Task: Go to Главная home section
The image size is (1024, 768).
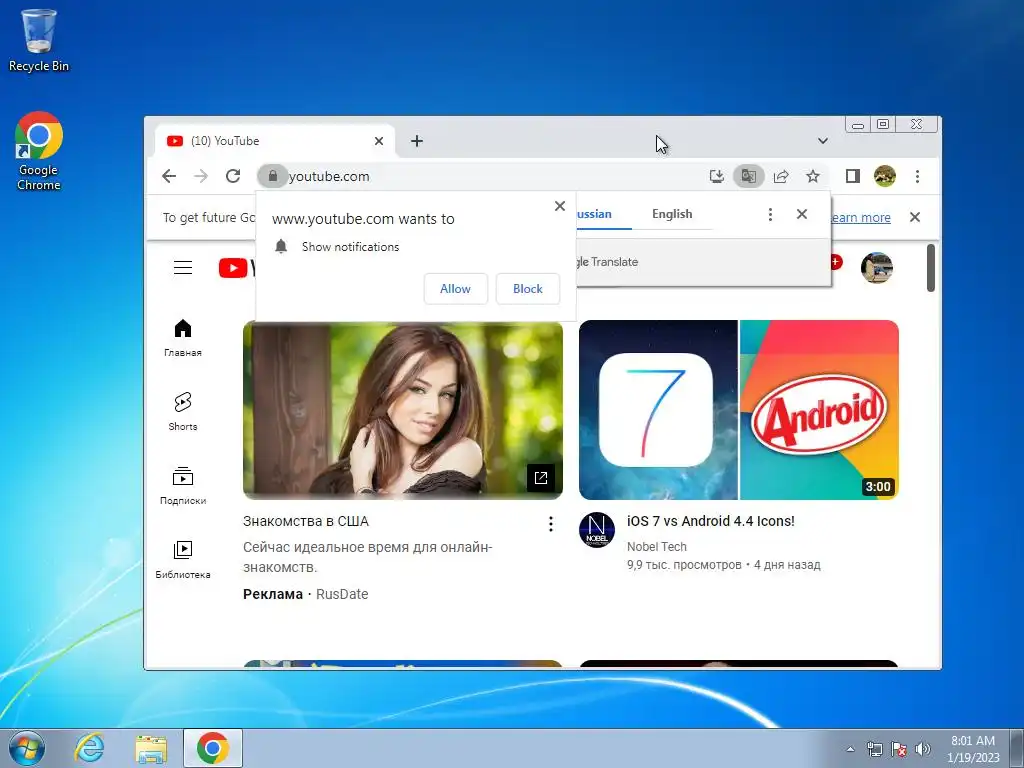Action: click(x=183, y=338)
